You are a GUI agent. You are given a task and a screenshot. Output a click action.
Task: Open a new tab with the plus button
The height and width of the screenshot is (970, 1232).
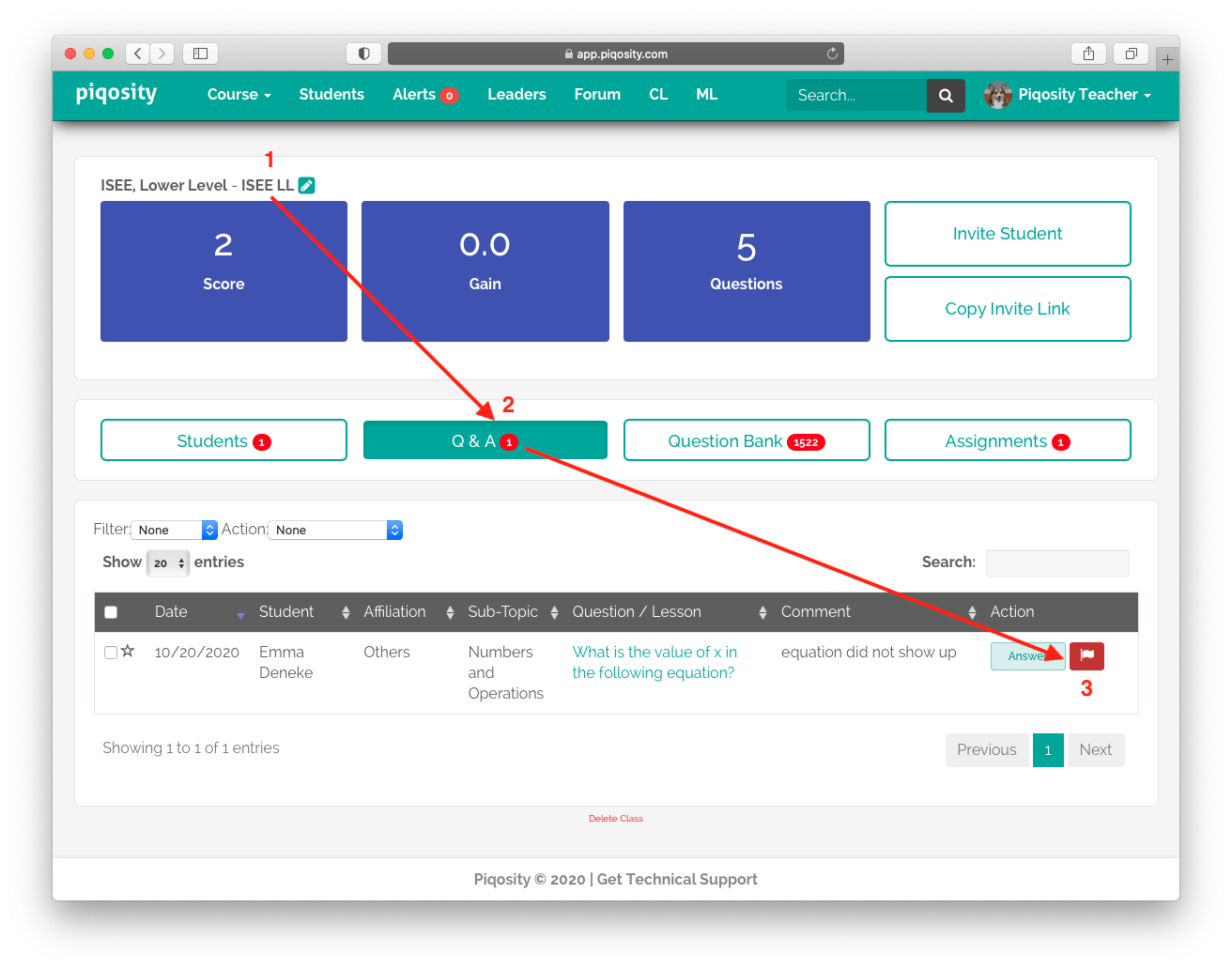[1167, 59]
